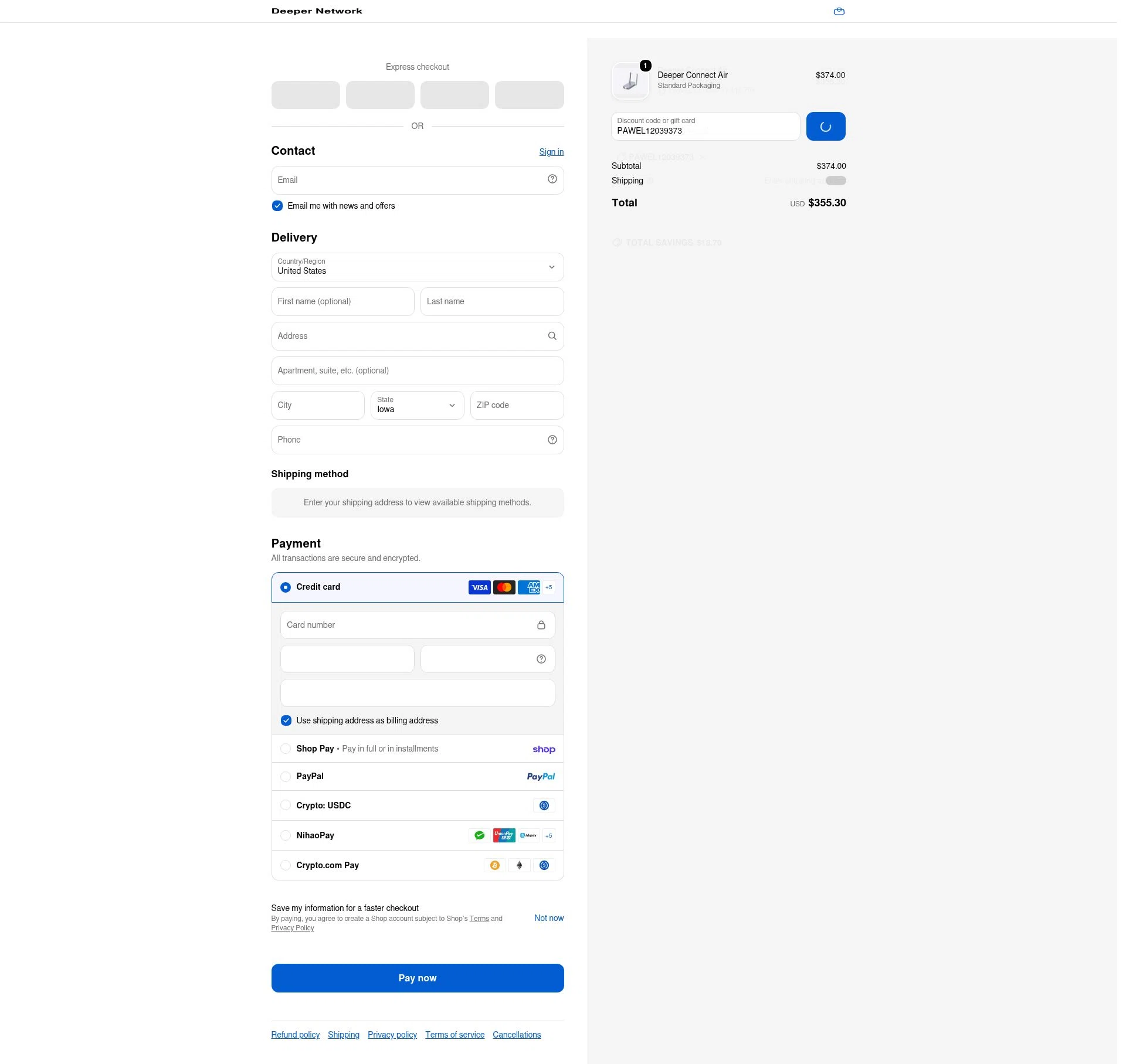The image size is (1126, 1064).
Task: Click the USDC coin icon beside Crypto: USDC
Action: pyautogui.click(x=544, y=805)
